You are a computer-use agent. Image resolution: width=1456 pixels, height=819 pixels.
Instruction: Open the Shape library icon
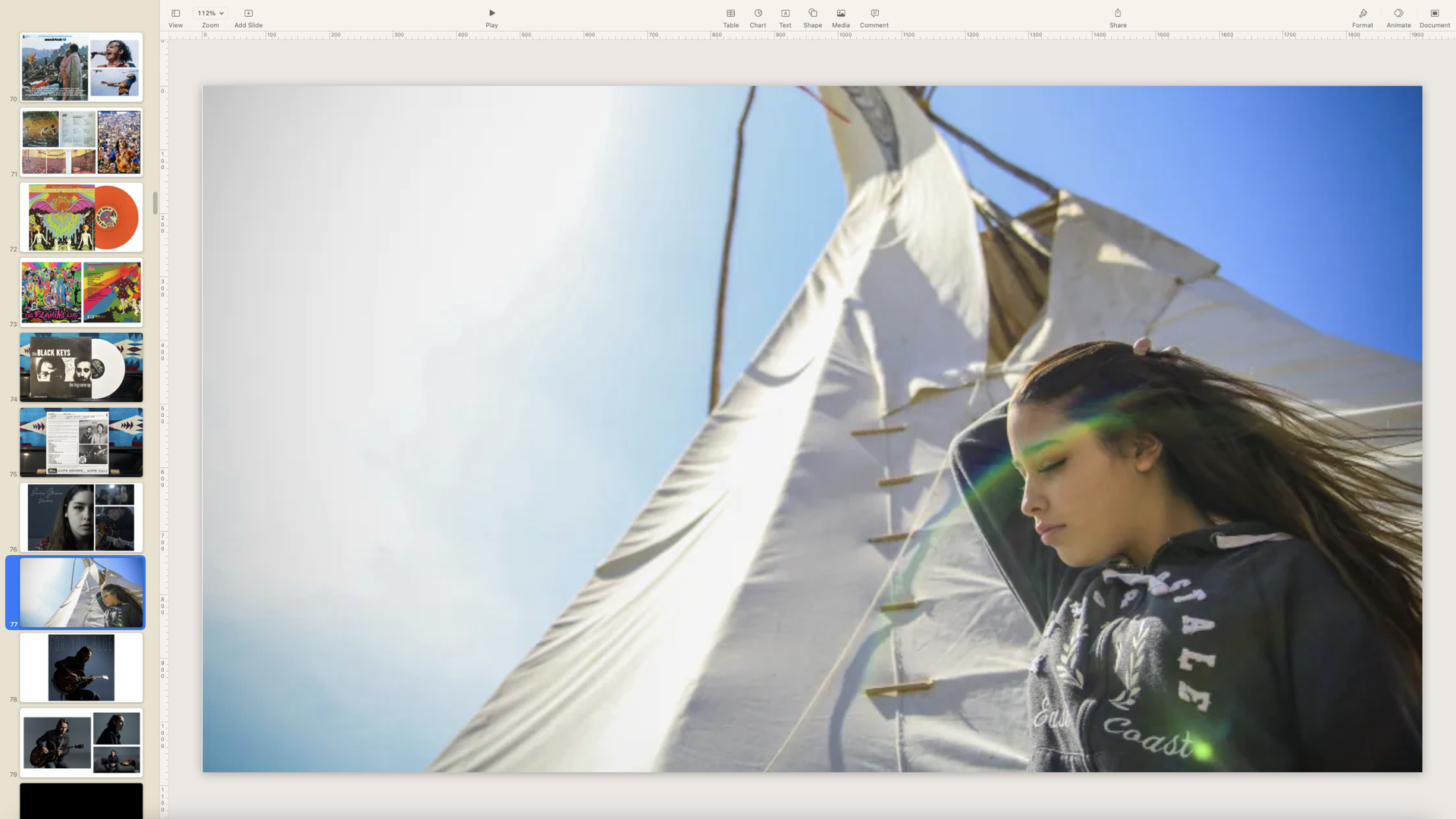[x=812, y=14]
